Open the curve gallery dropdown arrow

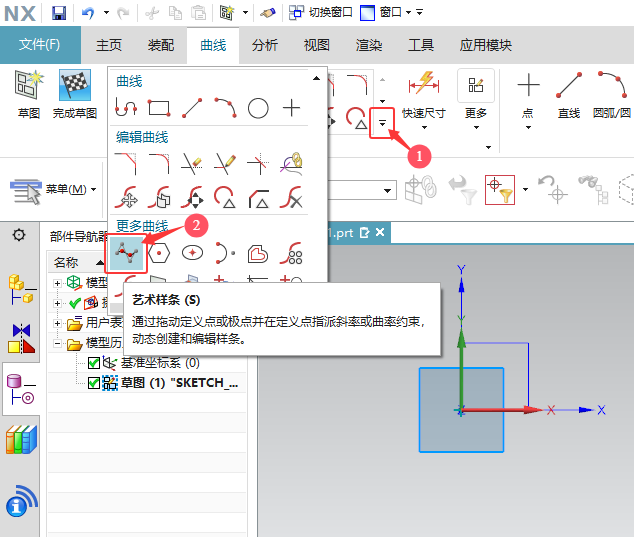click(x=382, y=123)
